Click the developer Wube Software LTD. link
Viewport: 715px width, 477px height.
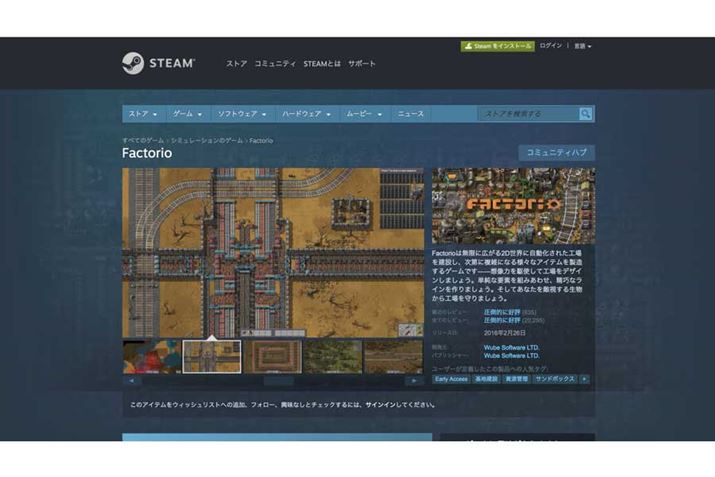pos(511,347)
